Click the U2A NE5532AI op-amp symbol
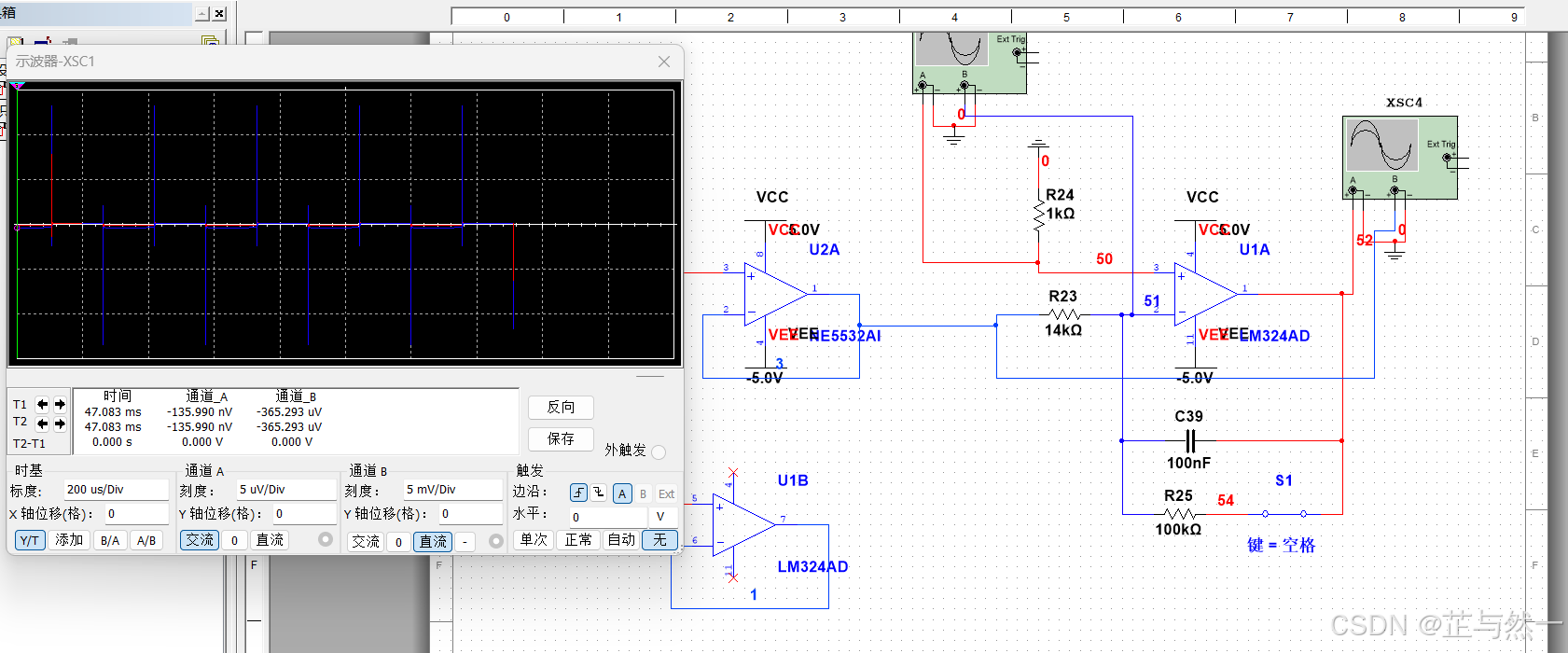 coord(774,295)
